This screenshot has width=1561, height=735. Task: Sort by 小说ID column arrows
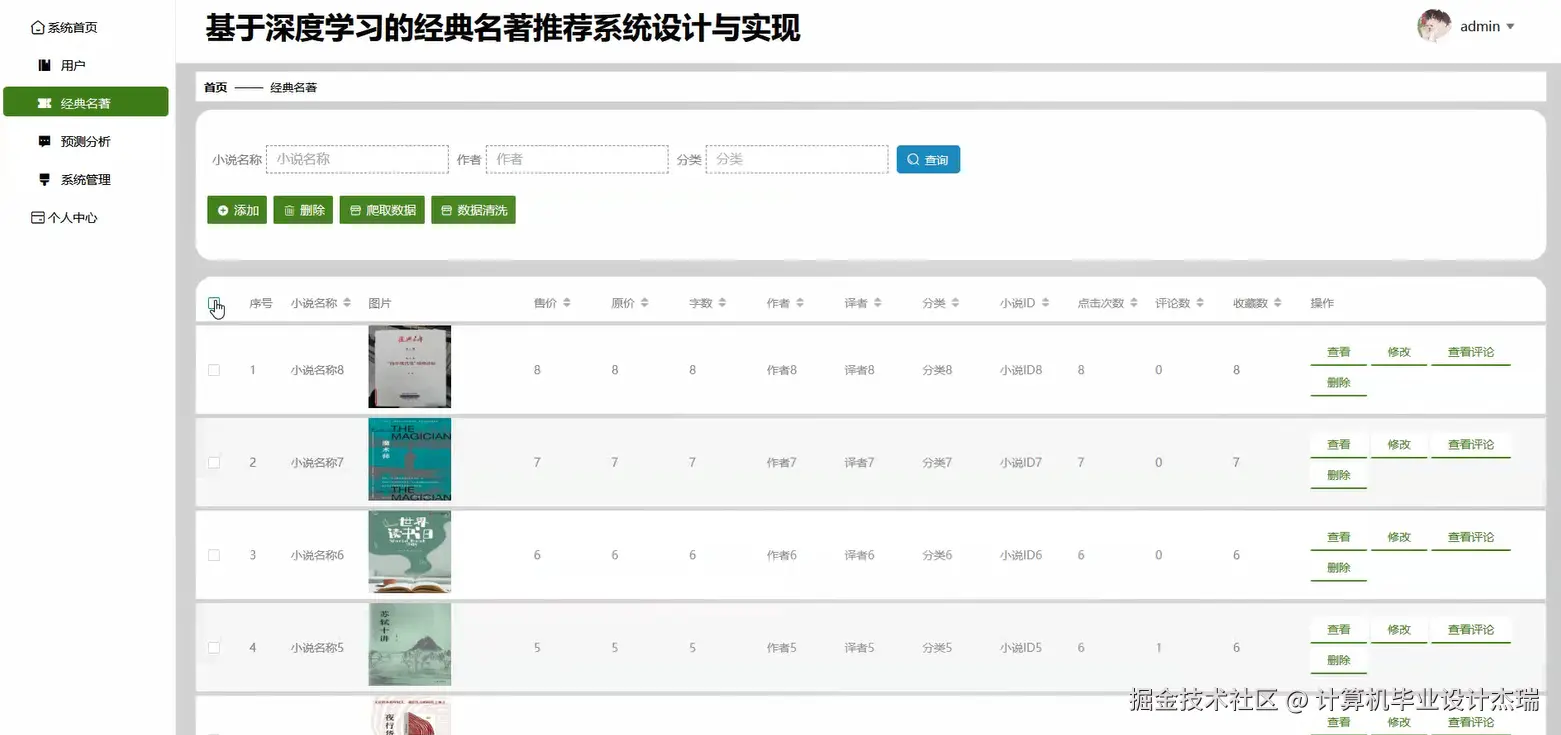coord(1044,303)
